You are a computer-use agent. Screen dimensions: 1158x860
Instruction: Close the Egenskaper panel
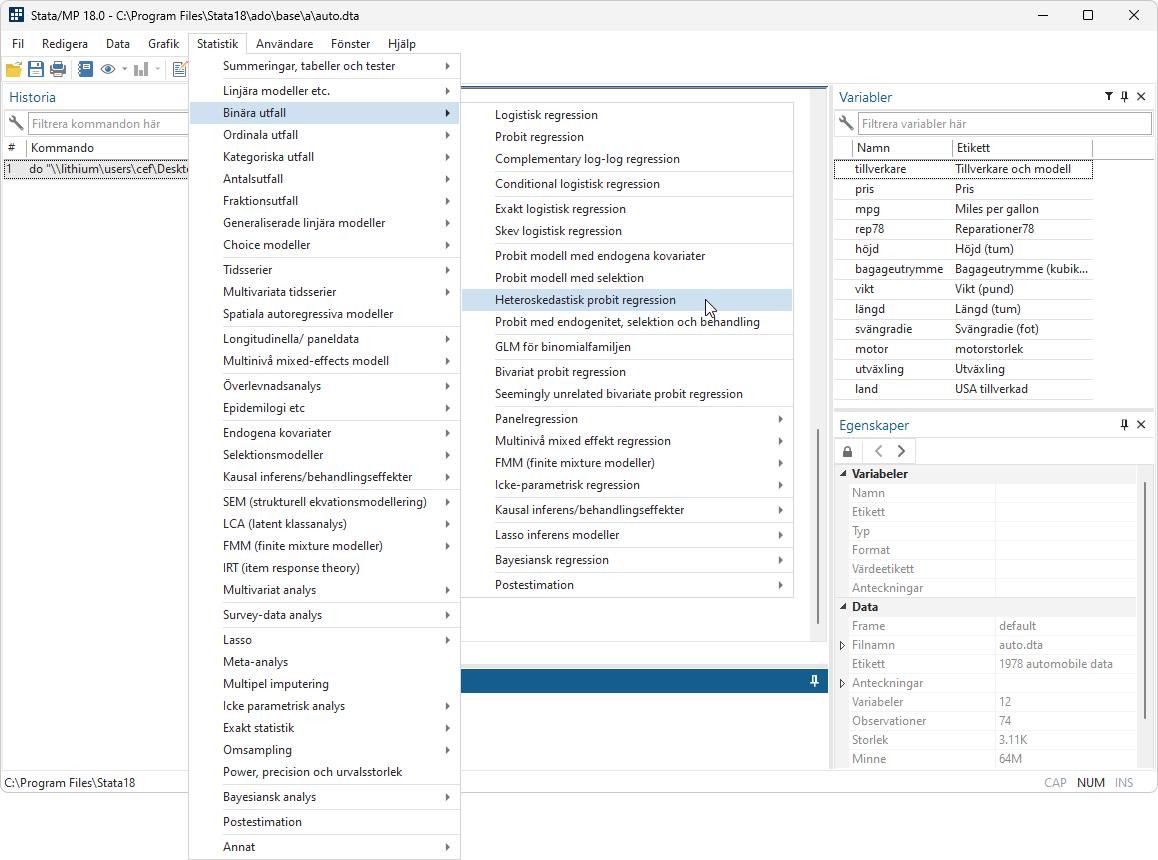pyautogui.click(x=1141, y=425)
